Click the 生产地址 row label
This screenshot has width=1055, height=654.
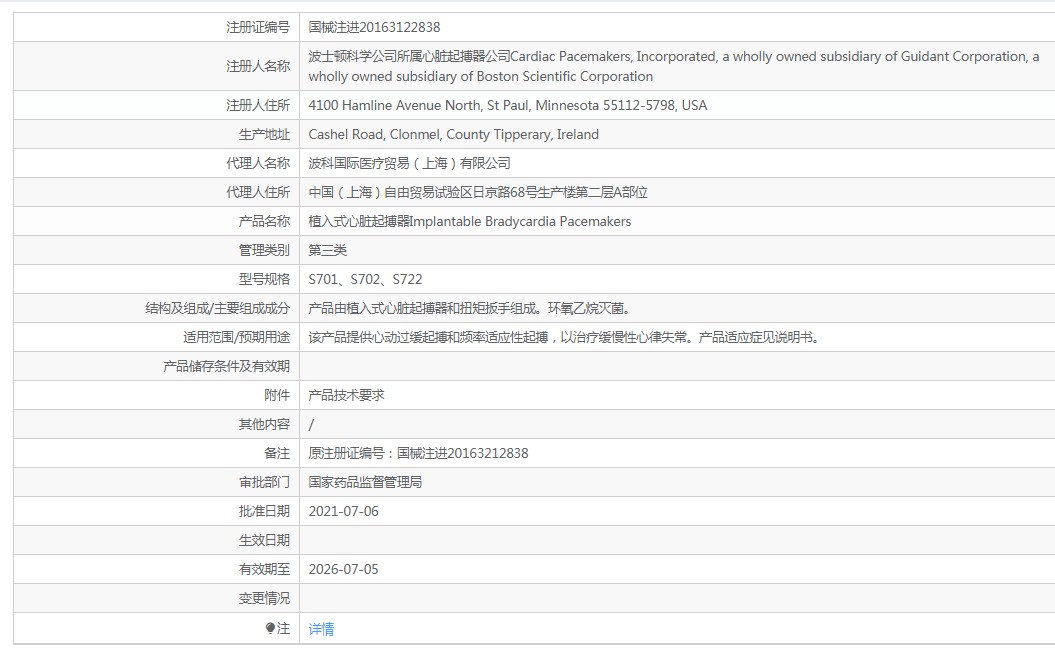click(x=264, y=134)
